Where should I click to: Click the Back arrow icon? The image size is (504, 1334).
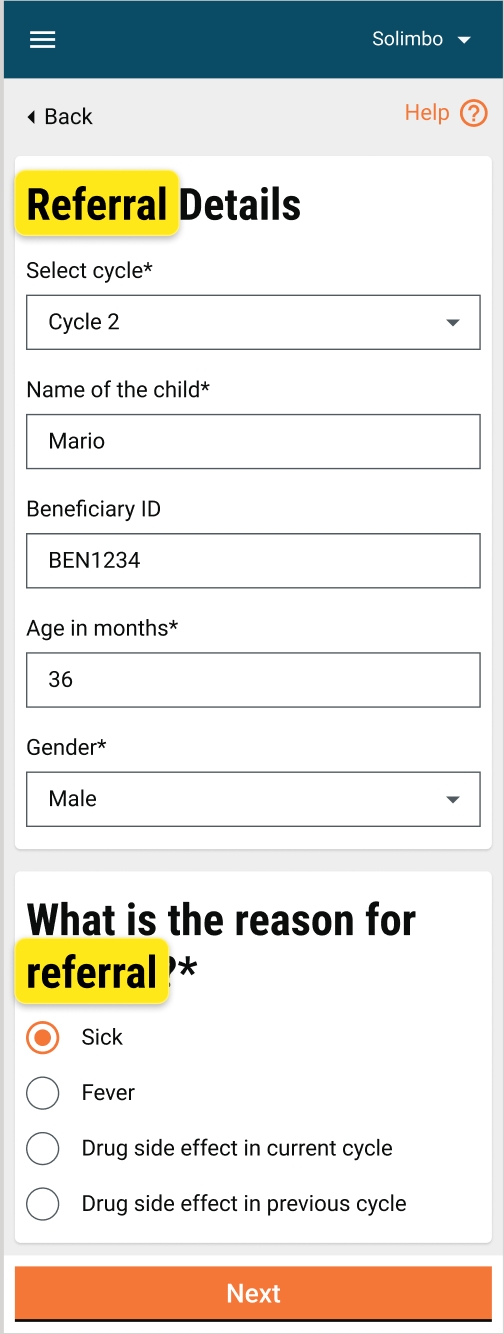click(x=31, y=117)
